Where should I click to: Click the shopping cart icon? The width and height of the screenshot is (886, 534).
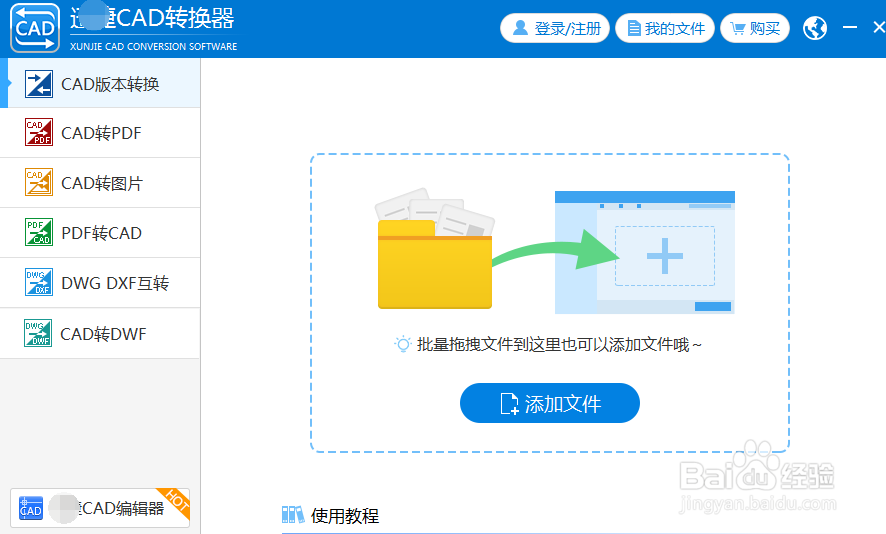[x=738, y=28]
